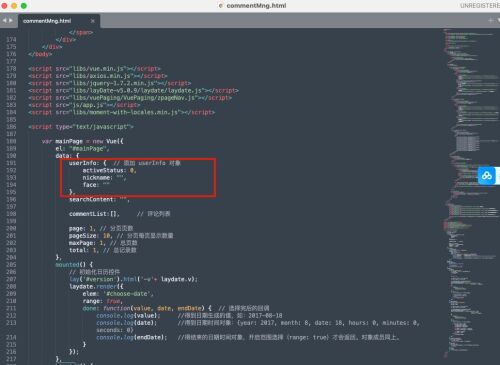Click the laydate.js script line
500x365 pixels.
pos(133,91)
